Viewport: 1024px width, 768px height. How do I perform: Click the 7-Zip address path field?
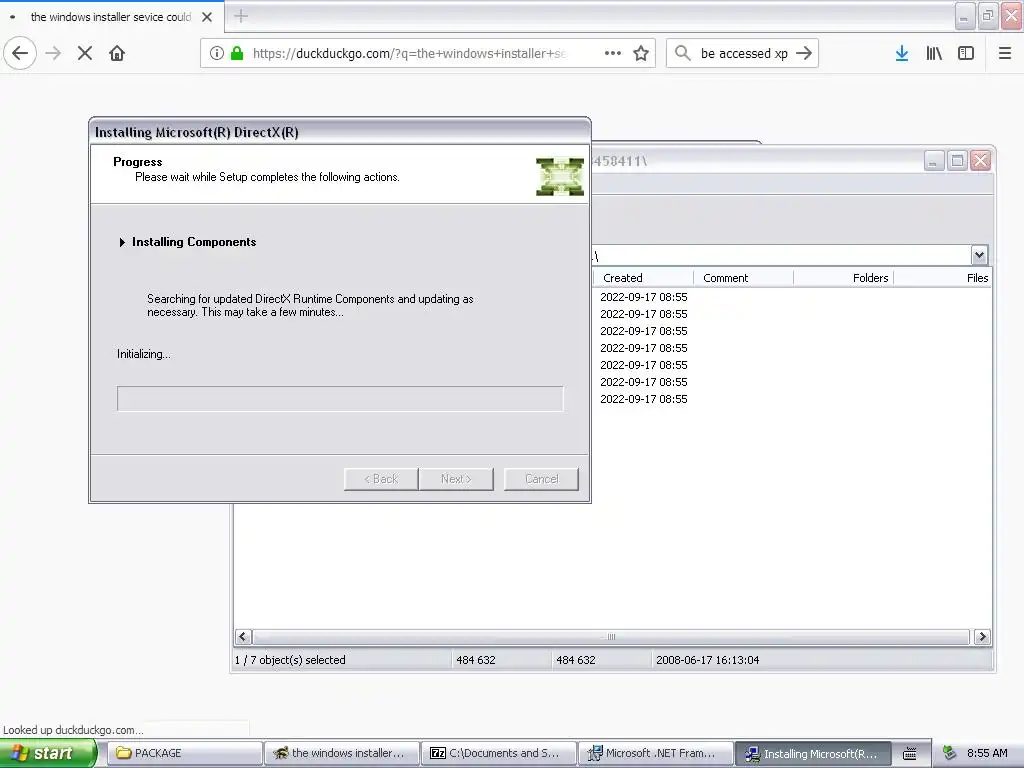(780, 255)
